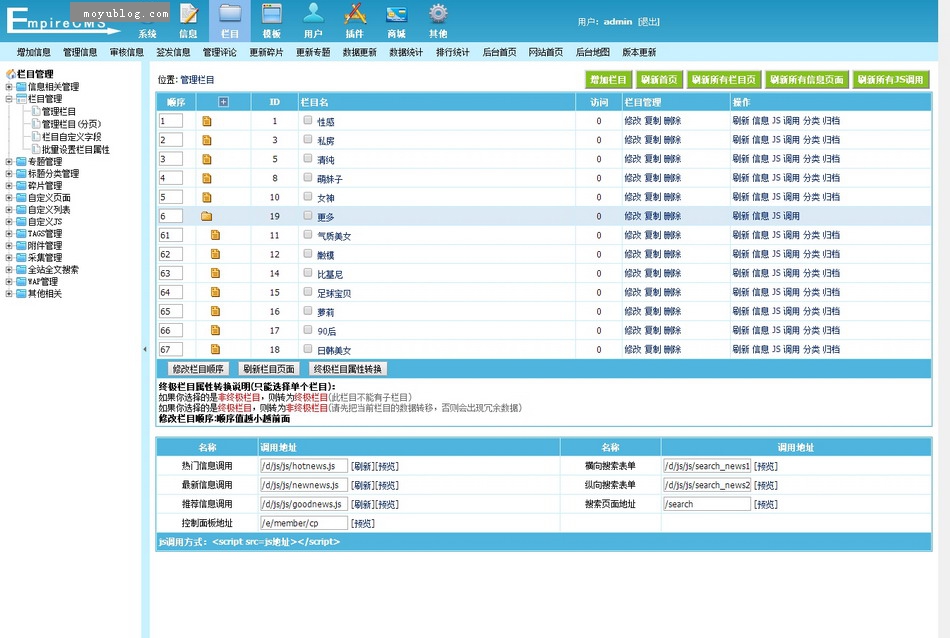Check the 日韩美女 column checkbox
Viewport: 950px width, 638px height.
click(308, 349)
